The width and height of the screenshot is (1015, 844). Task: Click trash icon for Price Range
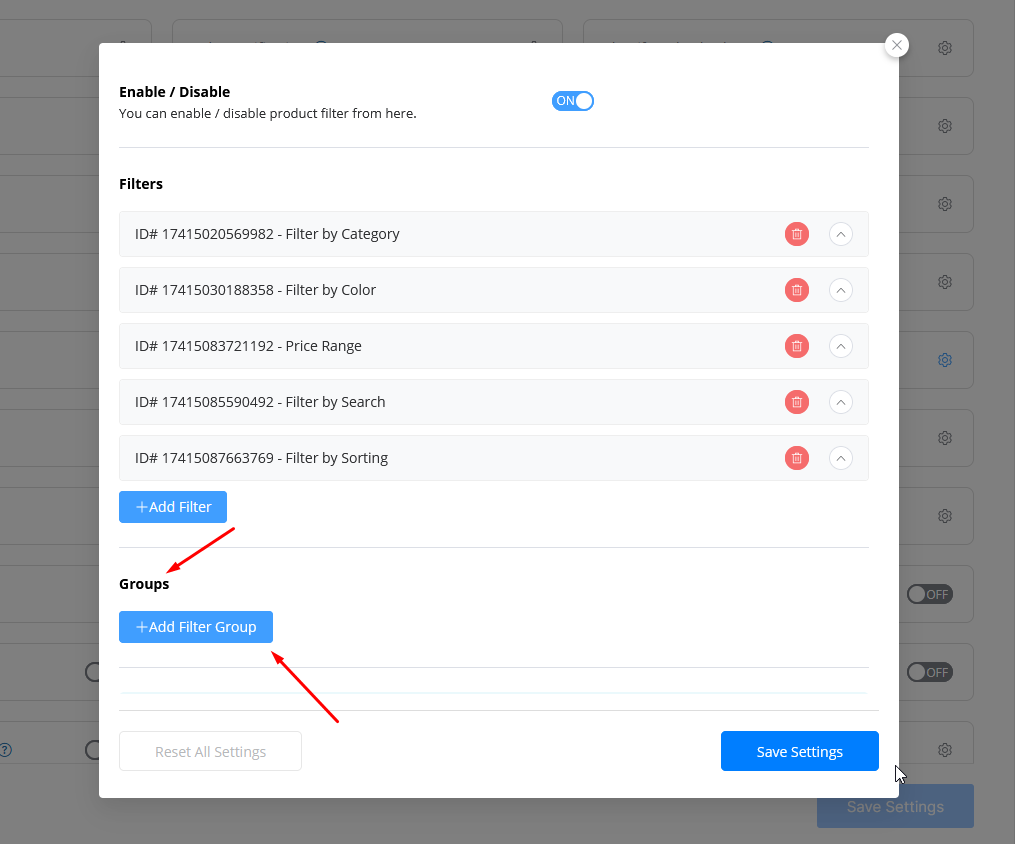(x=796, y=346)
